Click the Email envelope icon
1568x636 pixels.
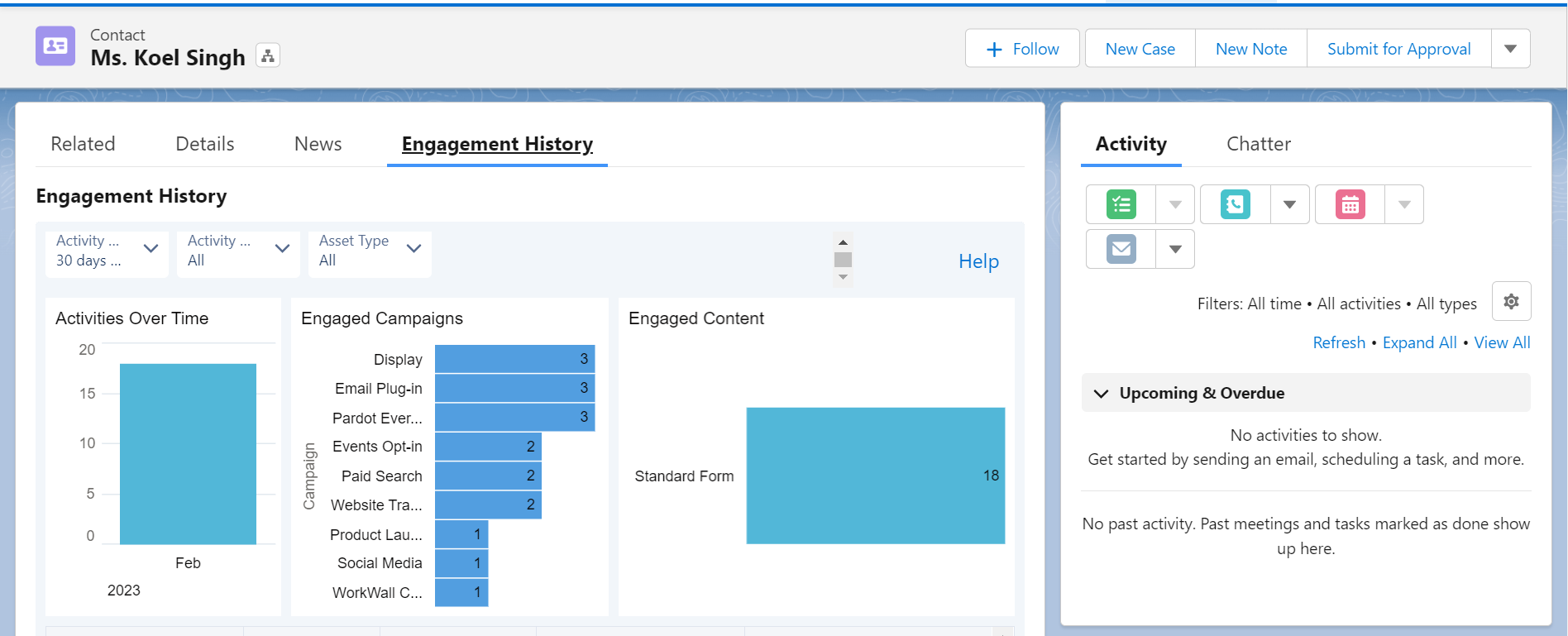click(x=1121, y=249)
